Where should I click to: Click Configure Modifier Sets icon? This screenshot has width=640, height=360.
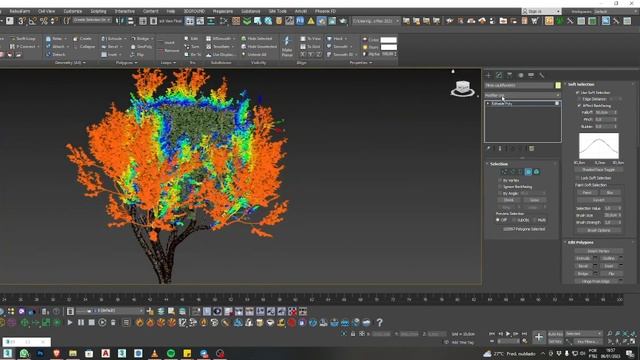[x=531, y=149]
